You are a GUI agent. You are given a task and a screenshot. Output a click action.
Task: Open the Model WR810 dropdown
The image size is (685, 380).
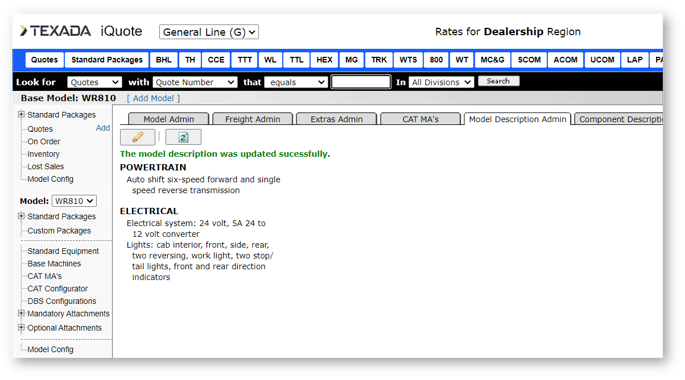[x=74, y=201]
